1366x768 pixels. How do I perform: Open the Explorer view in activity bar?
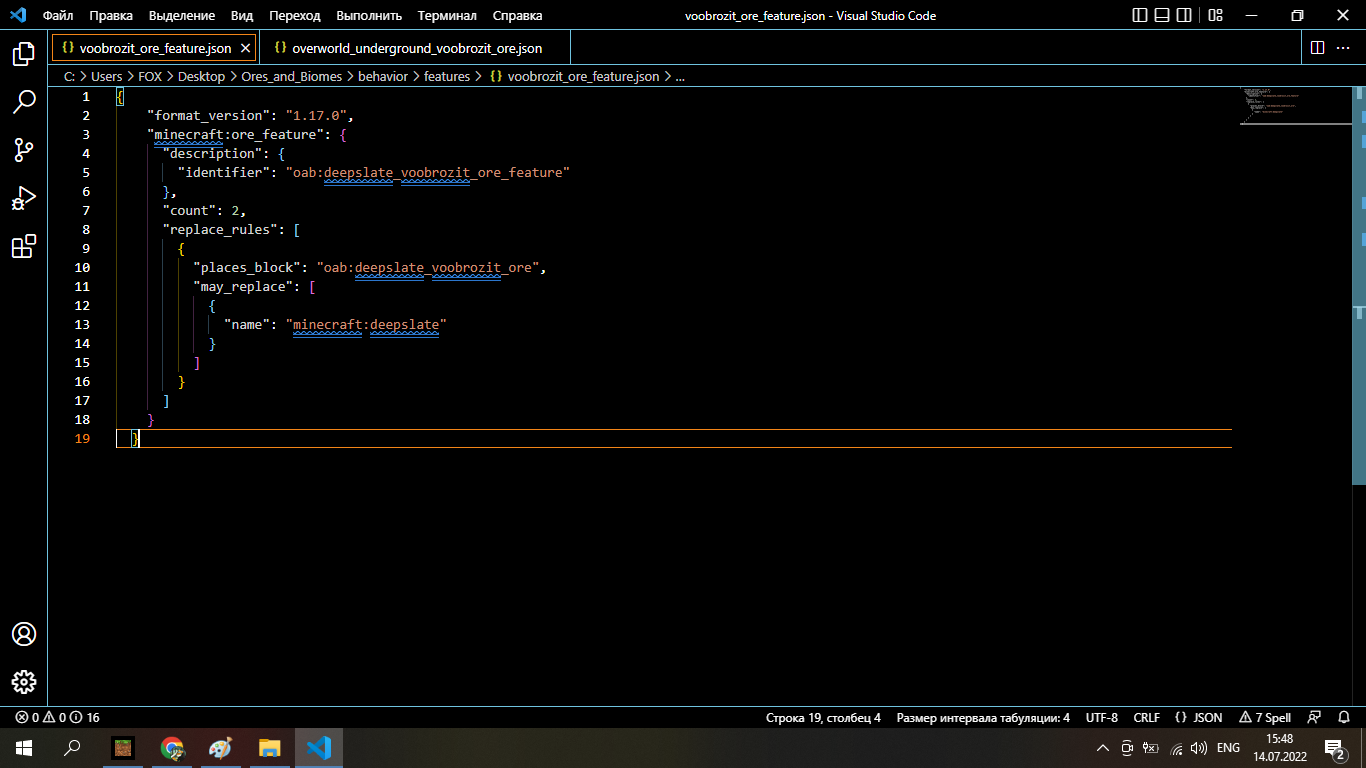tap(24, 54)
